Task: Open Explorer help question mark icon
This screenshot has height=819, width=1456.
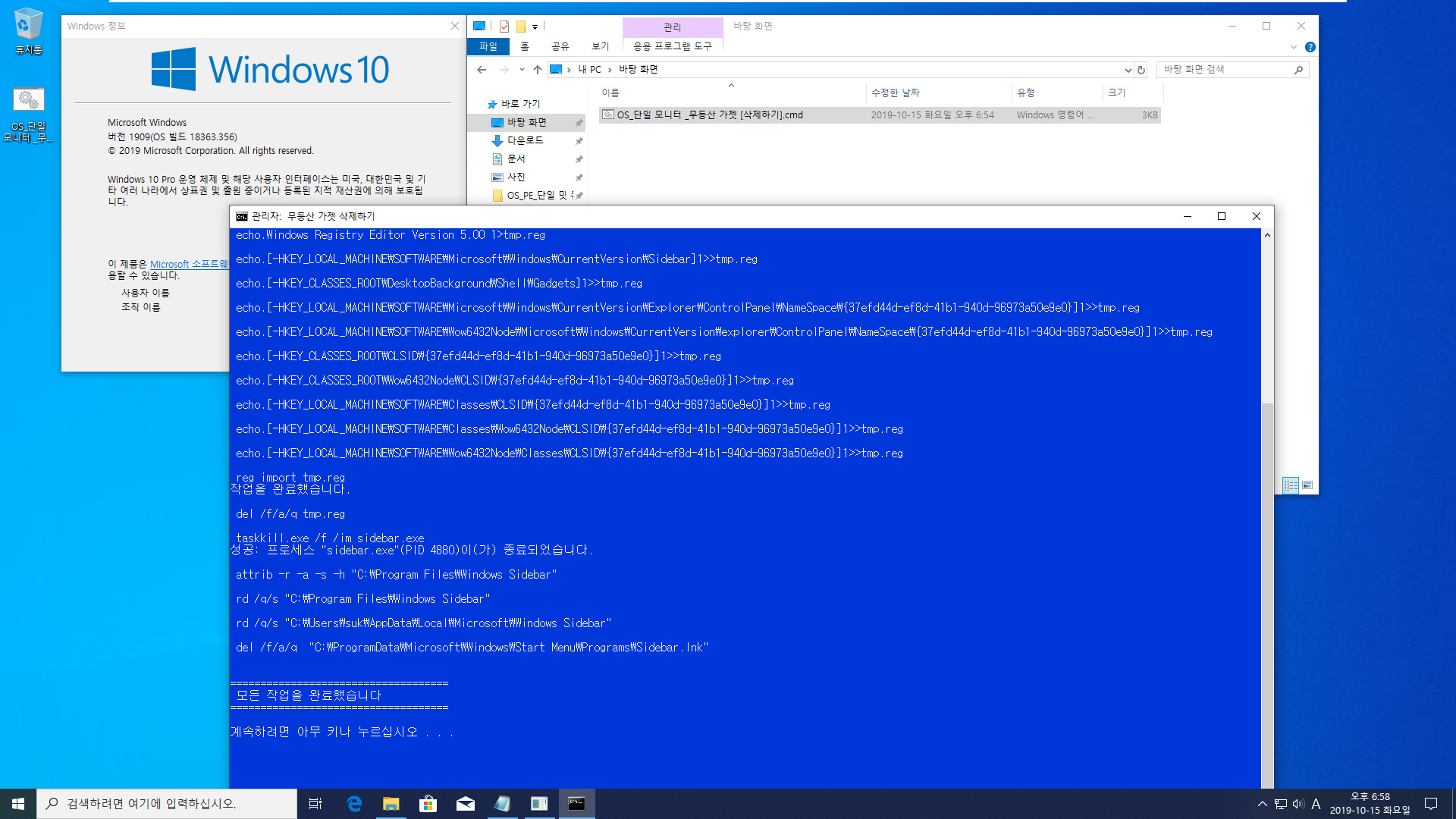Action: tap(1310, 47)
